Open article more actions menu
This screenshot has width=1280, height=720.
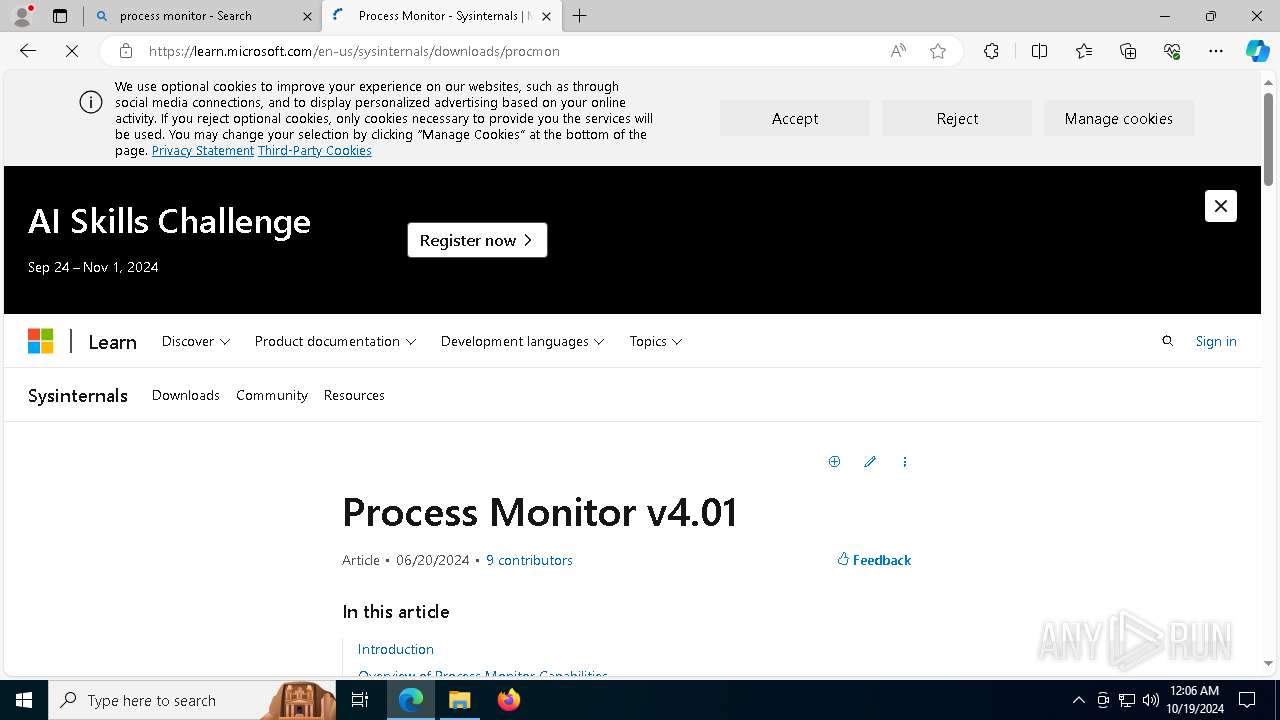905,462
